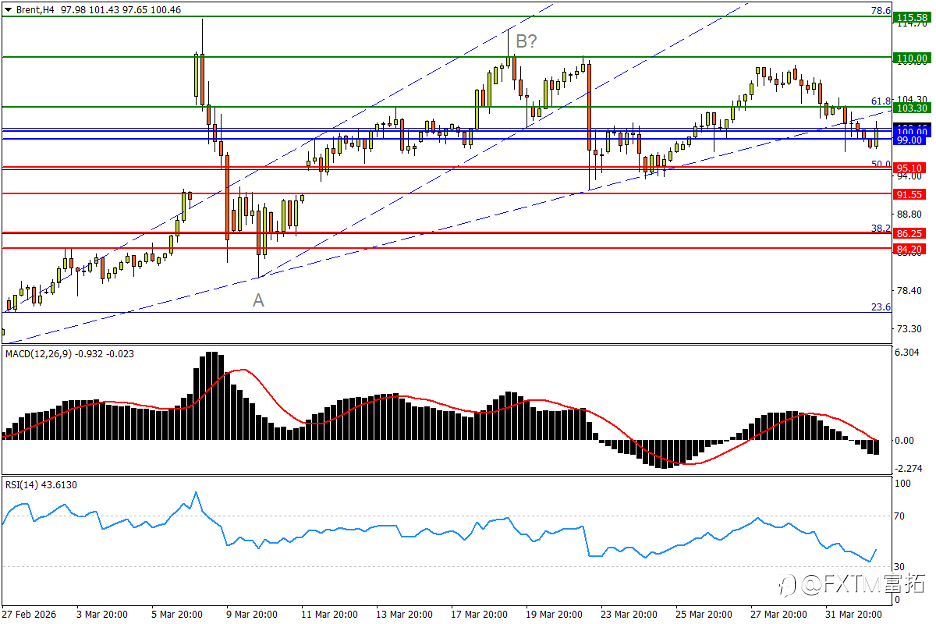Image resolution: width=936 pixels, height=624 pixels.
Task: Select the wave label B? on chart
Action: click(526, 41)
